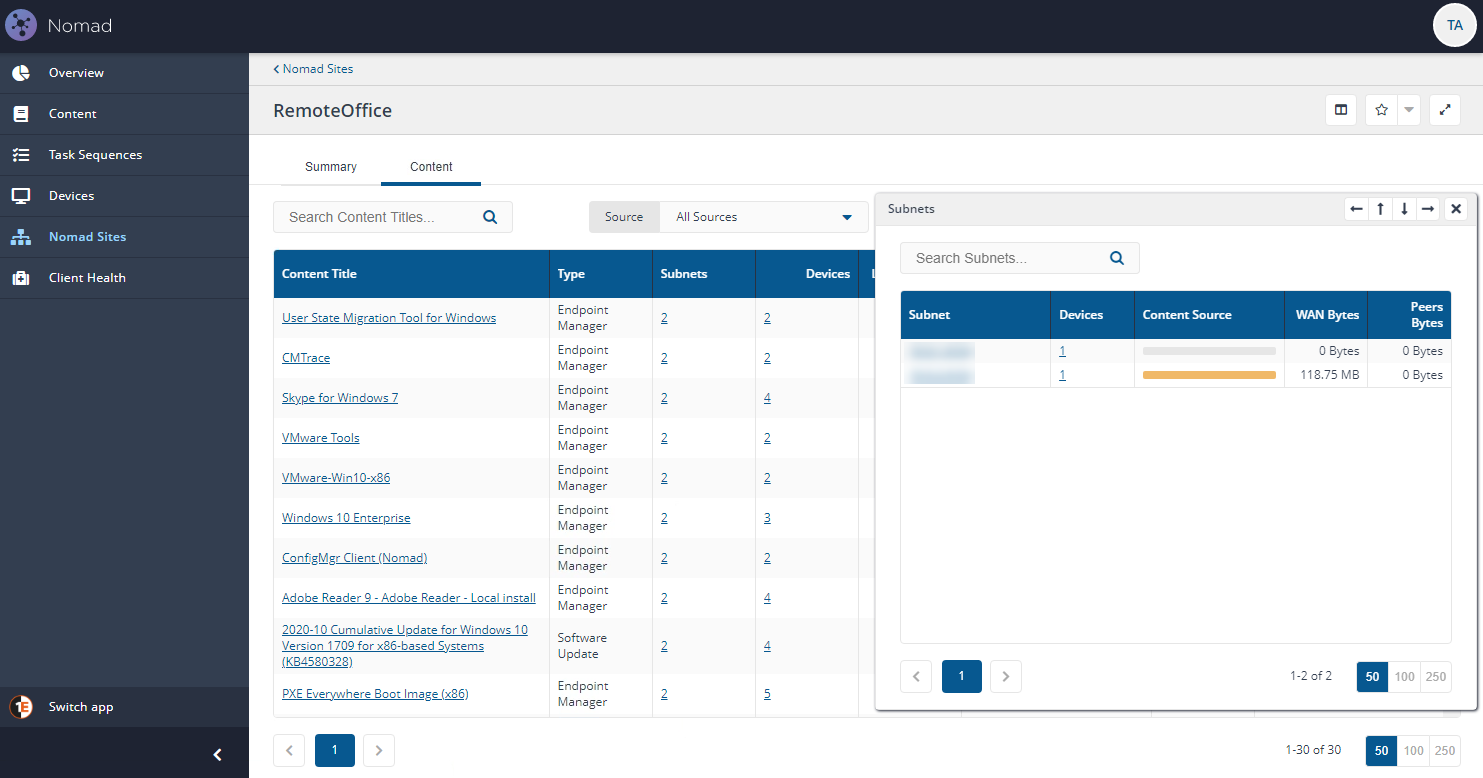The width and height of the screenshot is (1483, 778).
Task: Open Devices in the sidebar
Action: [124, 196]
